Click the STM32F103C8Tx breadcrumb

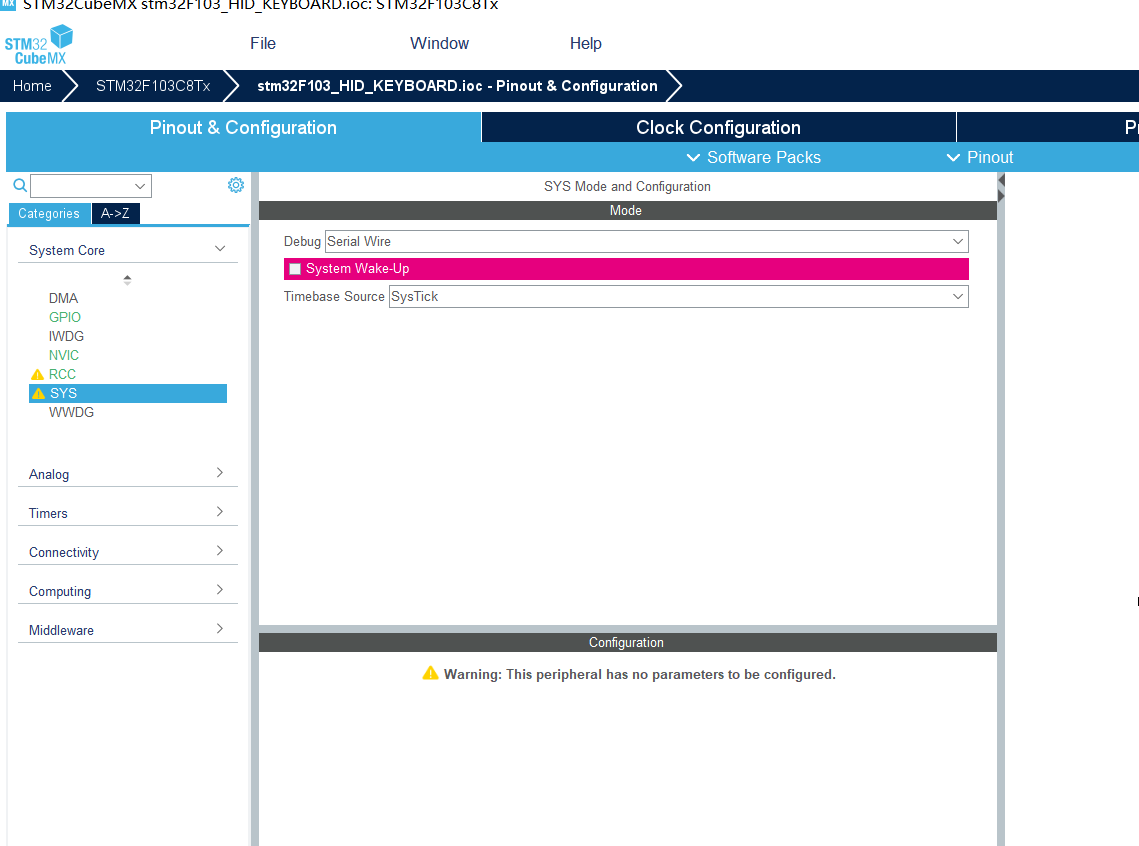click(x=153, y=86)
